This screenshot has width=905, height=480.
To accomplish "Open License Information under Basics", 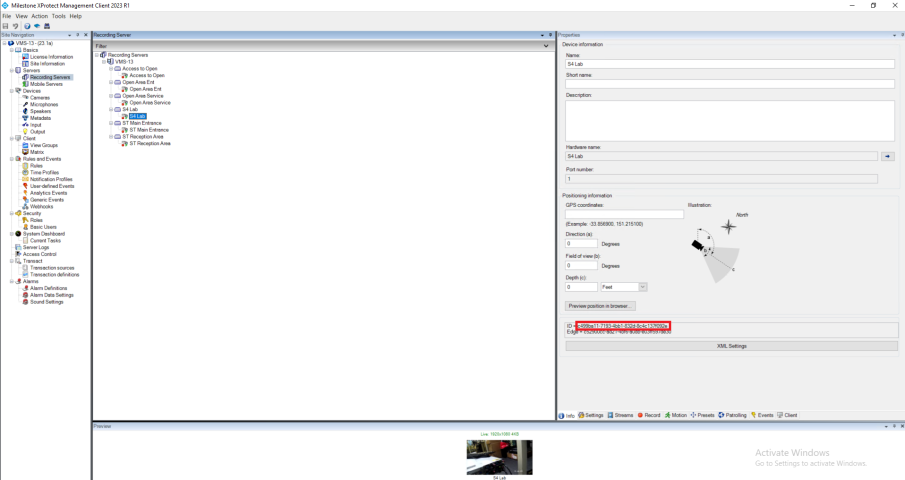I will [x=51, y=57].
